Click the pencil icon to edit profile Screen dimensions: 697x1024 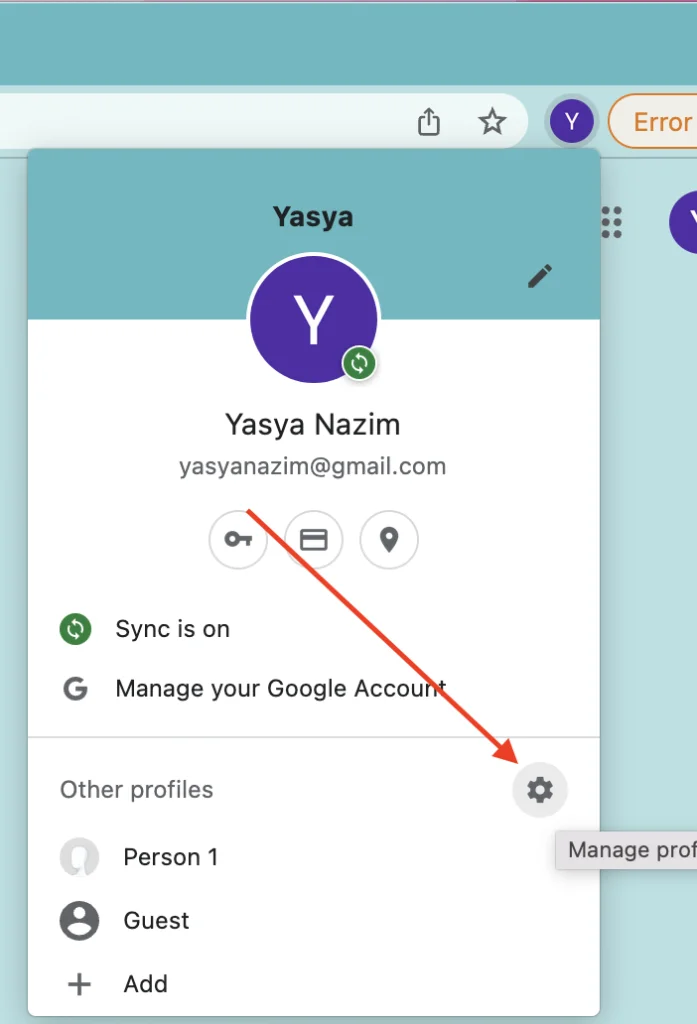540,276
